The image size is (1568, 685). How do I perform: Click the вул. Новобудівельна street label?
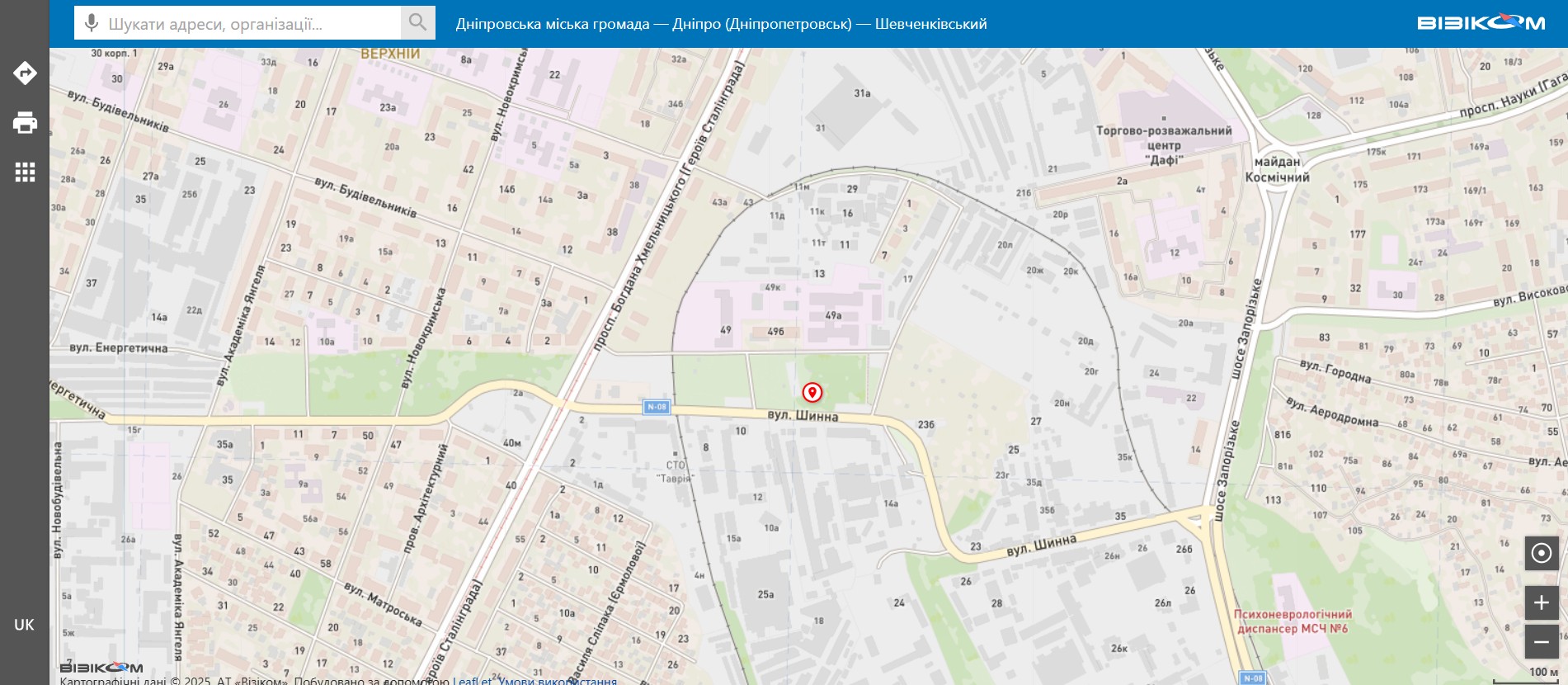pos(58,500)
